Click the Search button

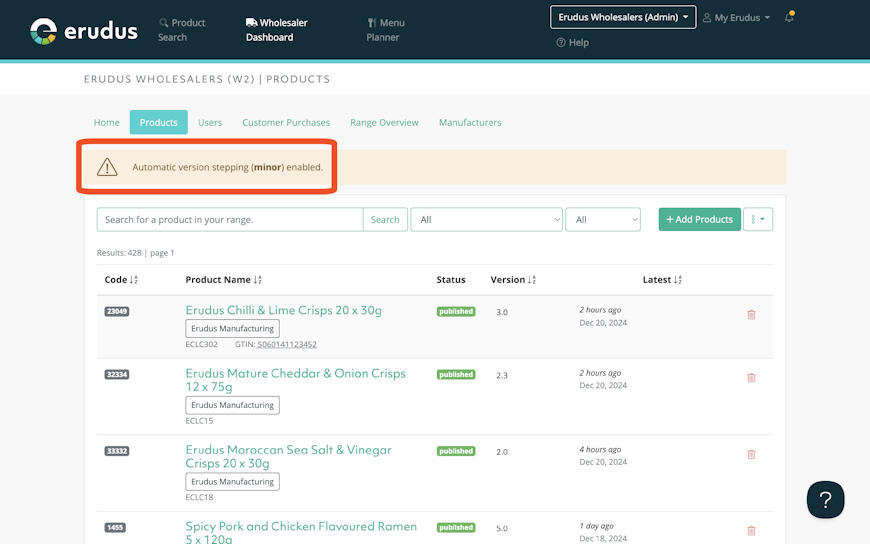(385, 219)
